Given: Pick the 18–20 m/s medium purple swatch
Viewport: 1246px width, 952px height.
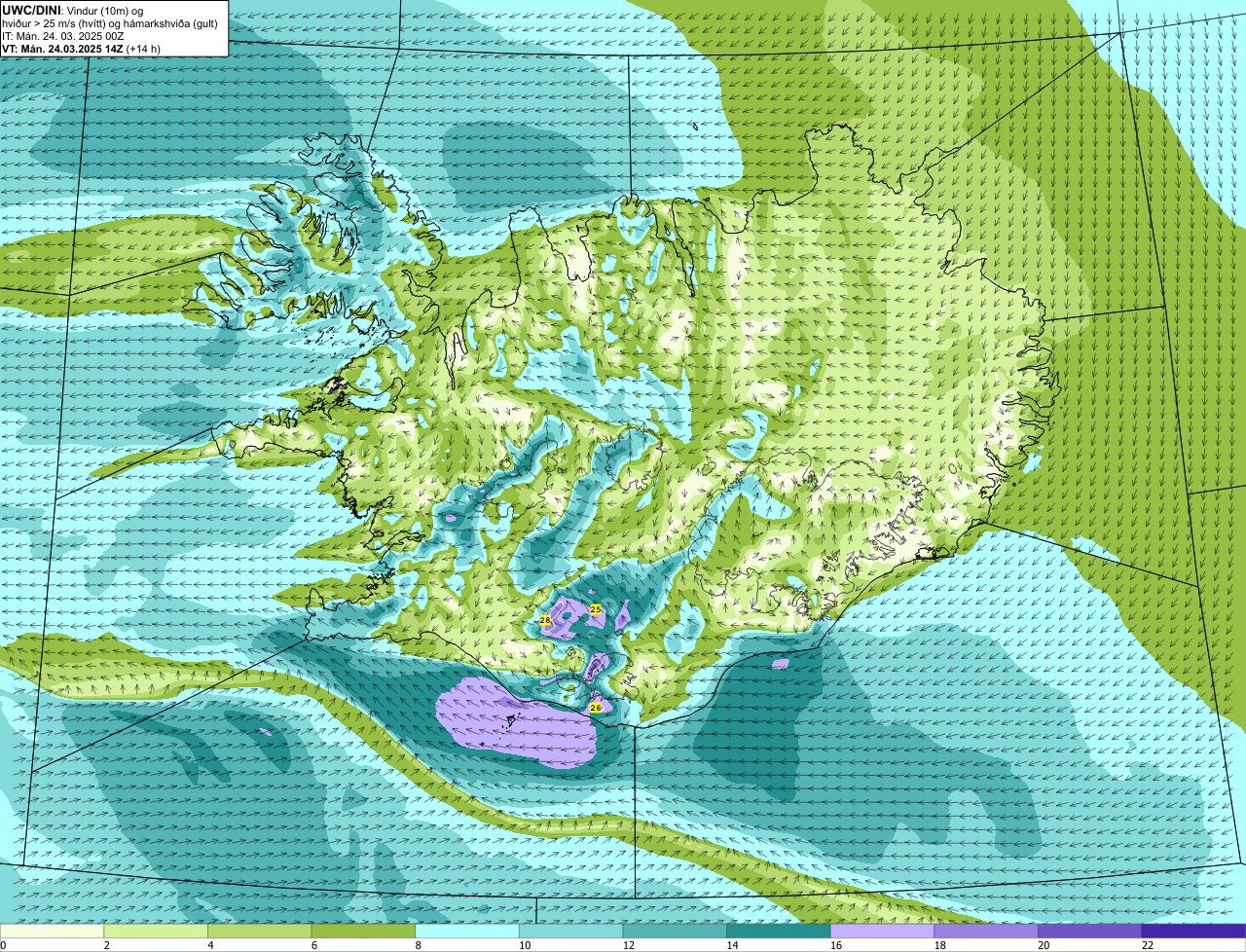Looking at the screenshot, I should [x=986, y=931].
